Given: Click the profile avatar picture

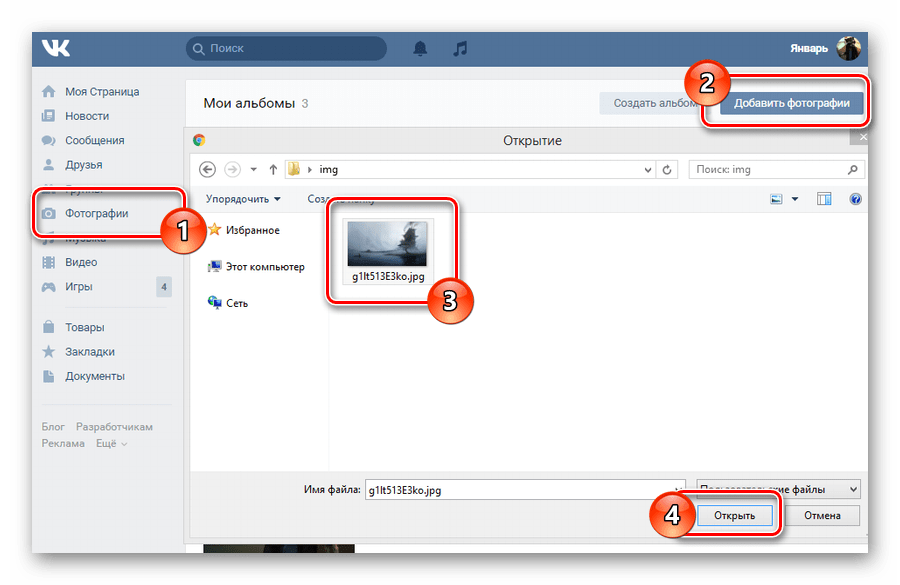Looking at the screenshot, I should [x=848, y=48].
